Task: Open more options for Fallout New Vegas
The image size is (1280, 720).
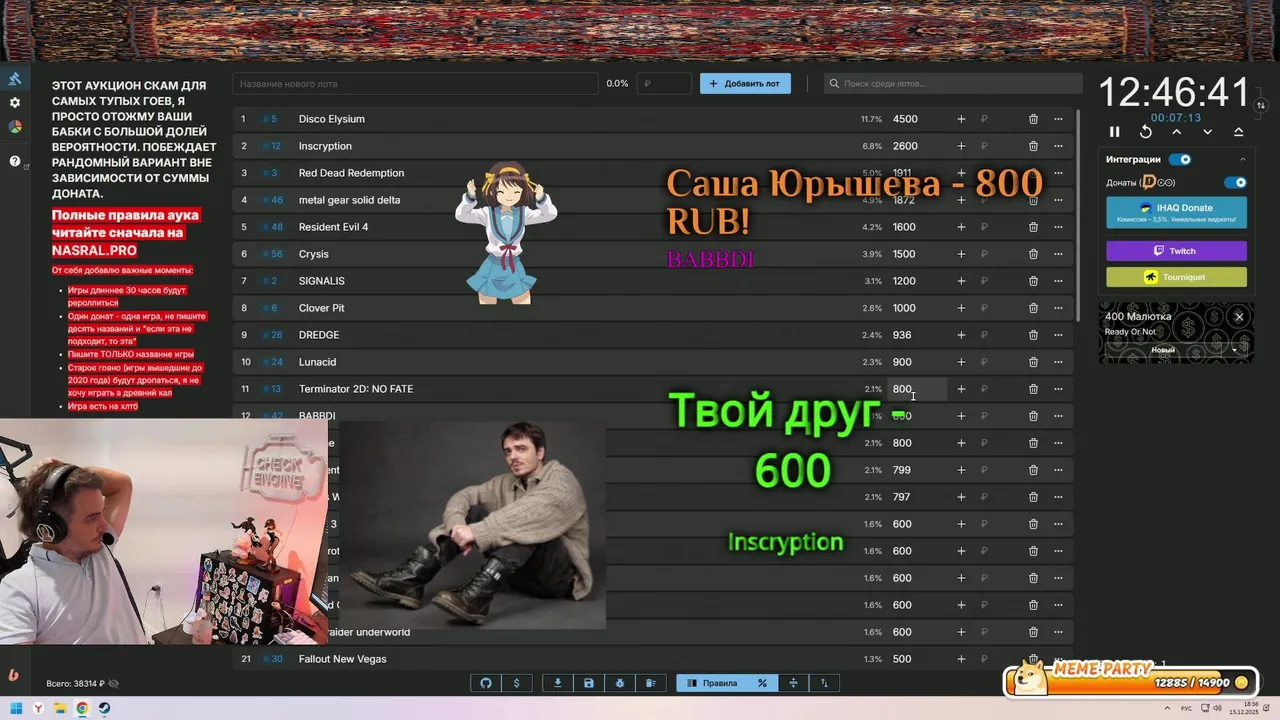Action: tap(1058, 659)
